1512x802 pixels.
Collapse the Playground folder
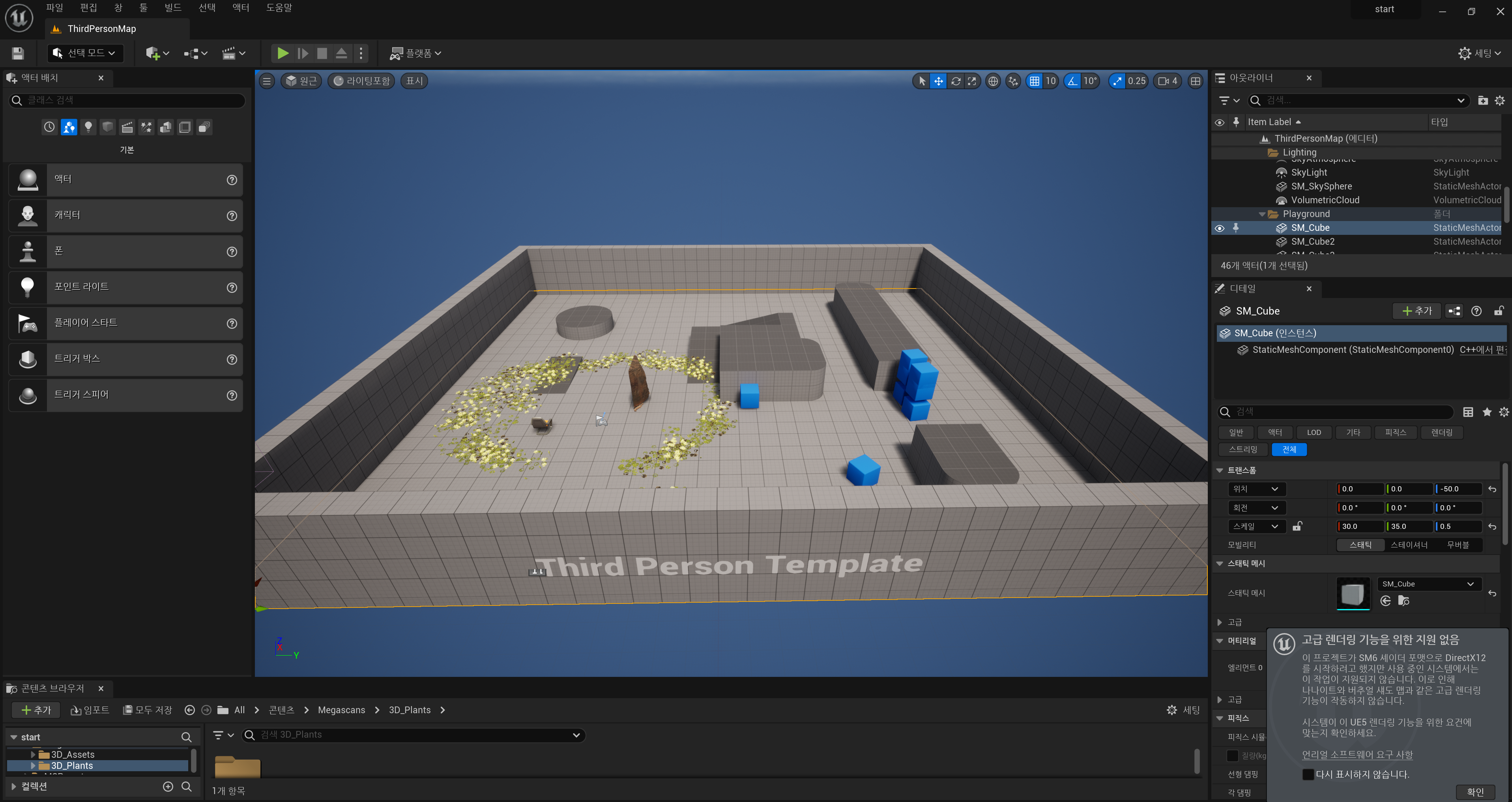tap(1262, 214)
